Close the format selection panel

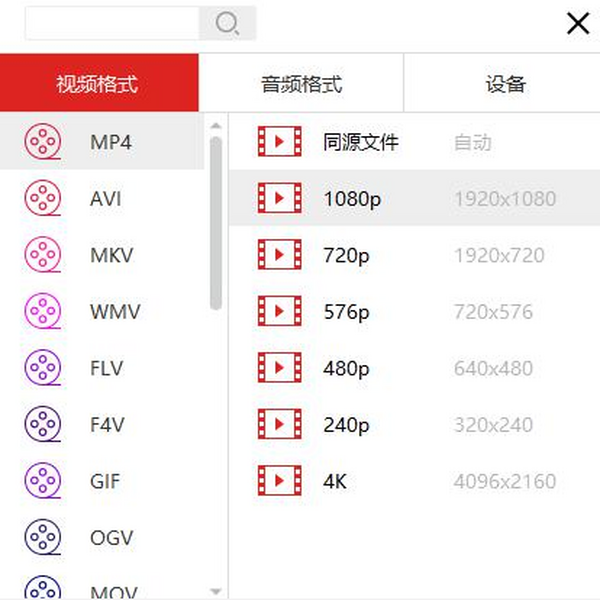point(578,23)
